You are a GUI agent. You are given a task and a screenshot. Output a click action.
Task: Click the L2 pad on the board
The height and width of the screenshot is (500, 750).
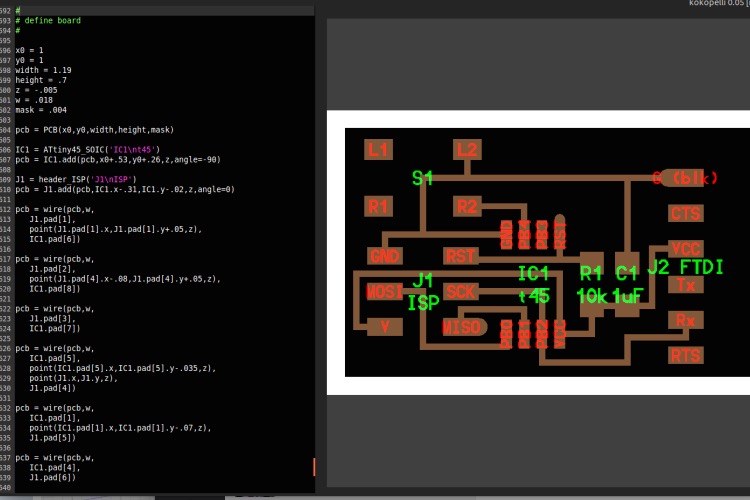(467, 150)
